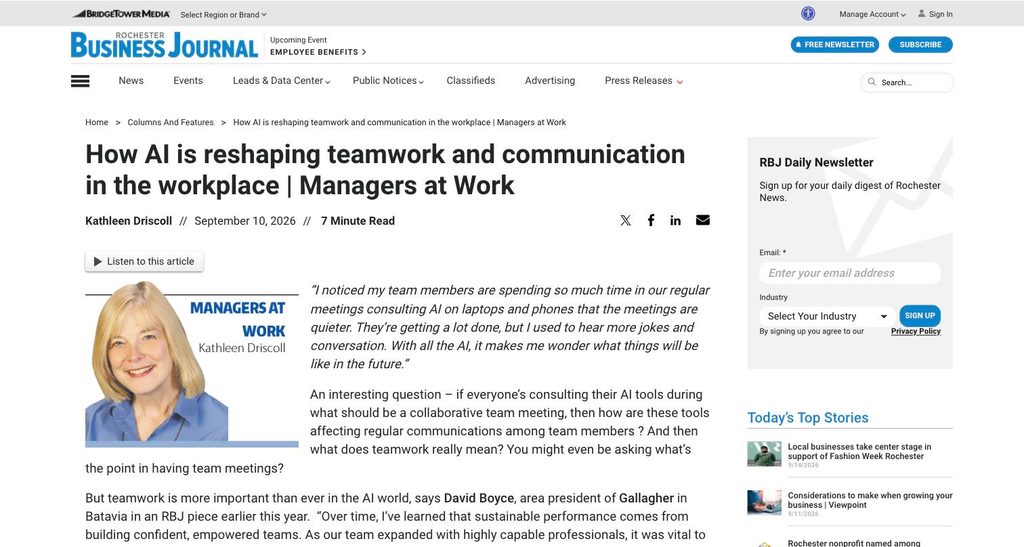Image resolution: width=1024 pixels, height=547 pixels.
Task: Click Fashion Week Rochester story thumbnail
Action: (764, 454)
